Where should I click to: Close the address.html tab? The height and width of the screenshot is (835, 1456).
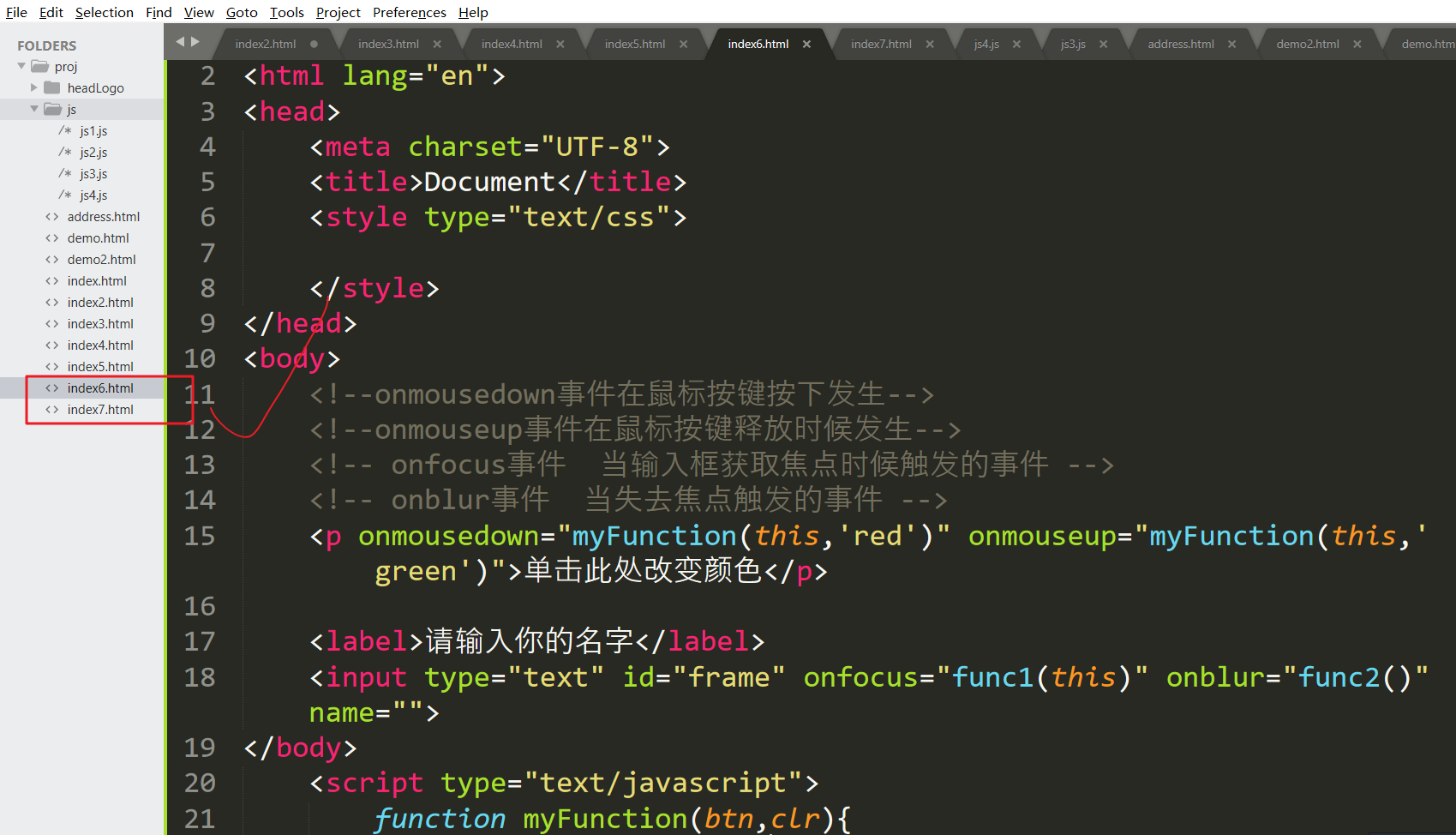point(1231,44)
